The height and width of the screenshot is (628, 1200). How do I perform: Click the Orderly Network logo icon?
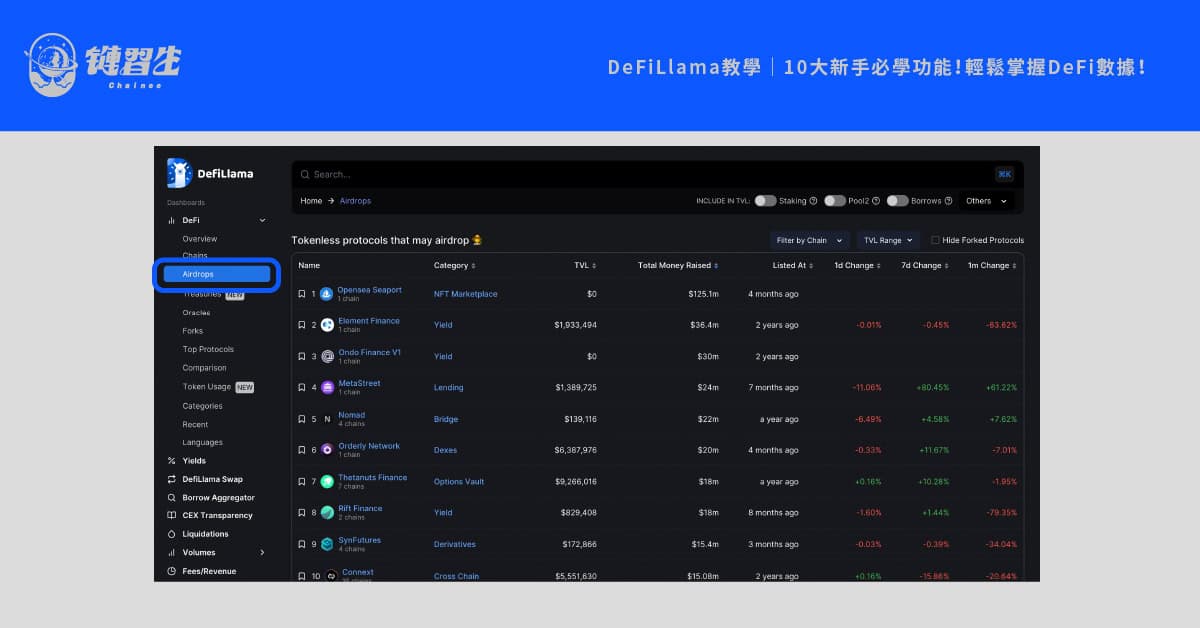click(x=327, y=450)
